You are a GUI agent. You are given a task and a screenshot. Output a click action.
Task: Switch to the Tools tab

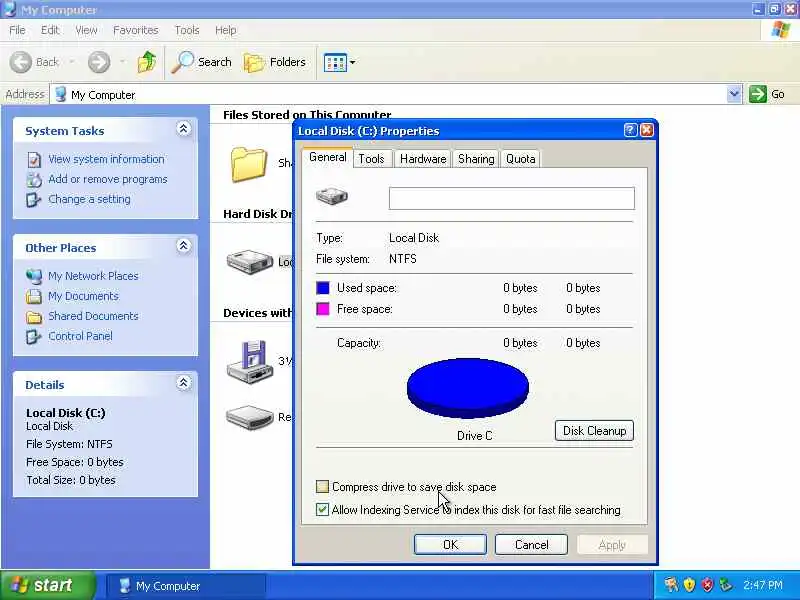click(x=371, y=159)
